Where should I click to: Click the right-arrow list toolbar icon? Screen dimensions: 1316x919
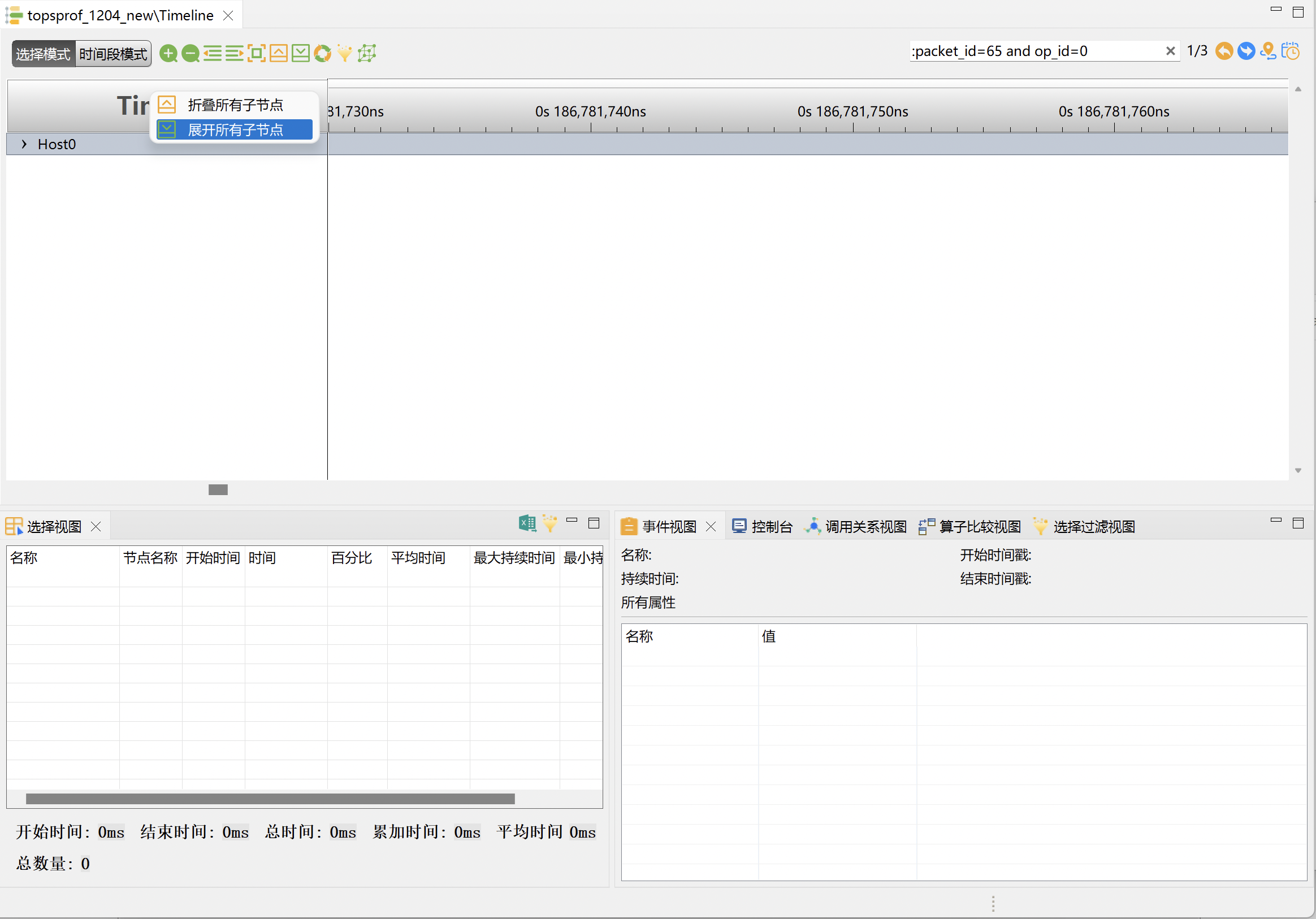point(235,53)
